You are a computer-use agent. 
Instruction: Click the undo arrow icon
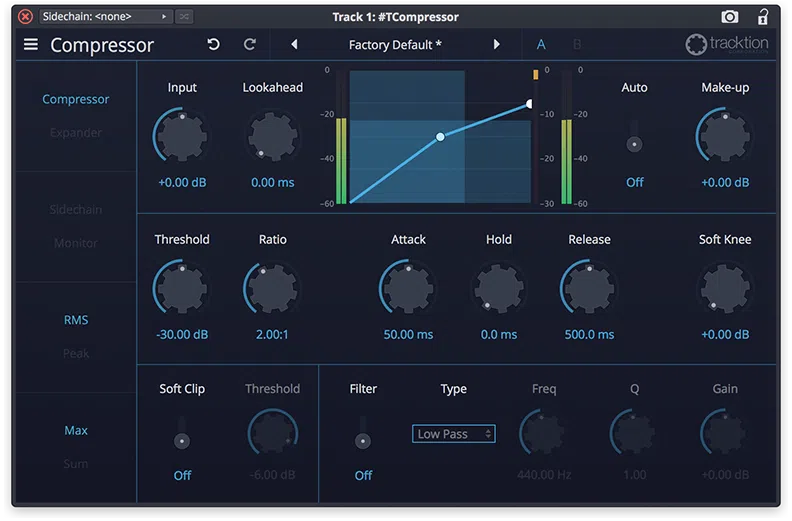[214, 44]
